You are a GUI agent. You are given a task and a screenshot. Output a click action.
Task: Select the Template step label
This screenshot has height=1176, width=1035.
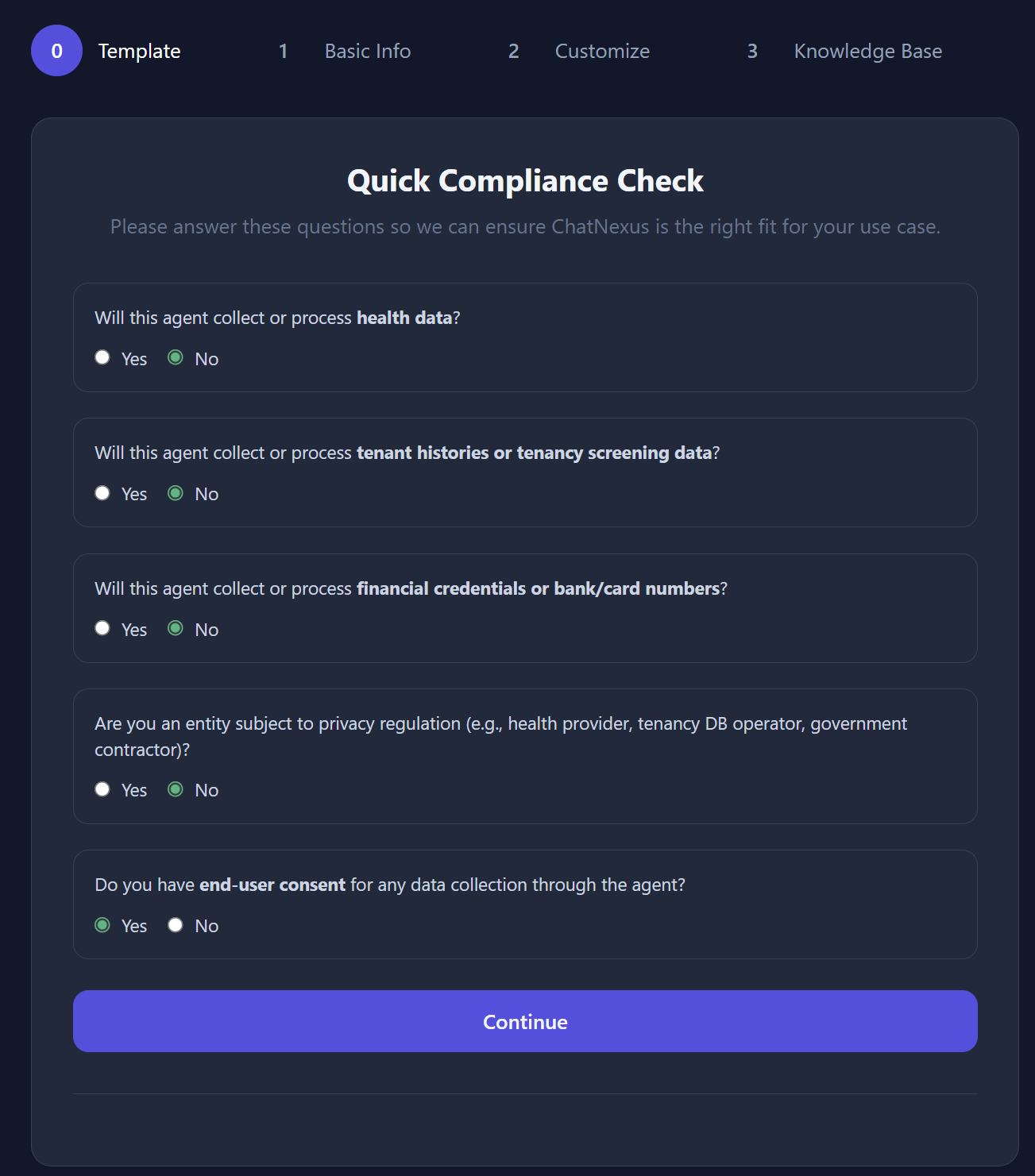(139, 50)
